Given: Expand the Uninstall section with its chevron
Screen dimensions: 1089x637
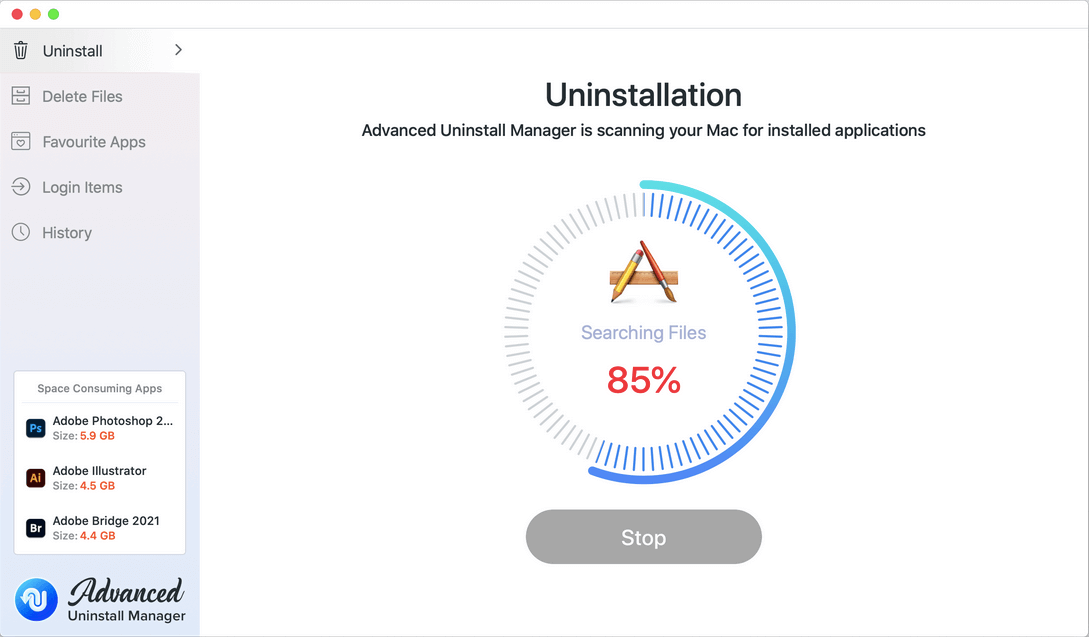Looking at the screenshot, I should coord(178,49).
